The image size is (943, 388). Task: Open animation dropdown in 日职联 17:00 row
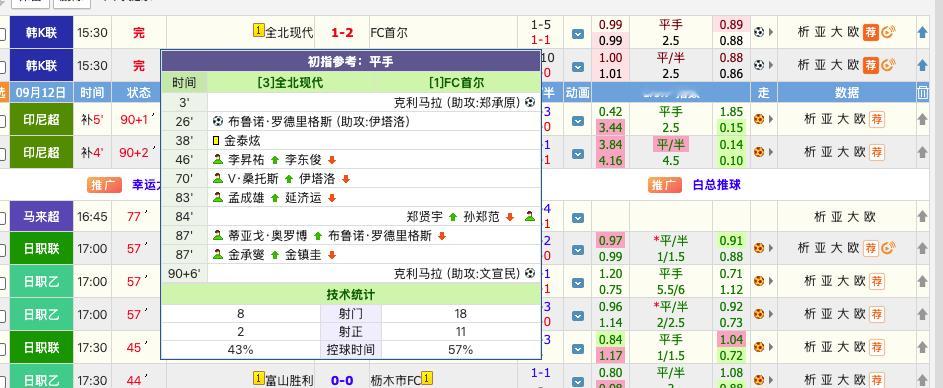coord(578,250)
